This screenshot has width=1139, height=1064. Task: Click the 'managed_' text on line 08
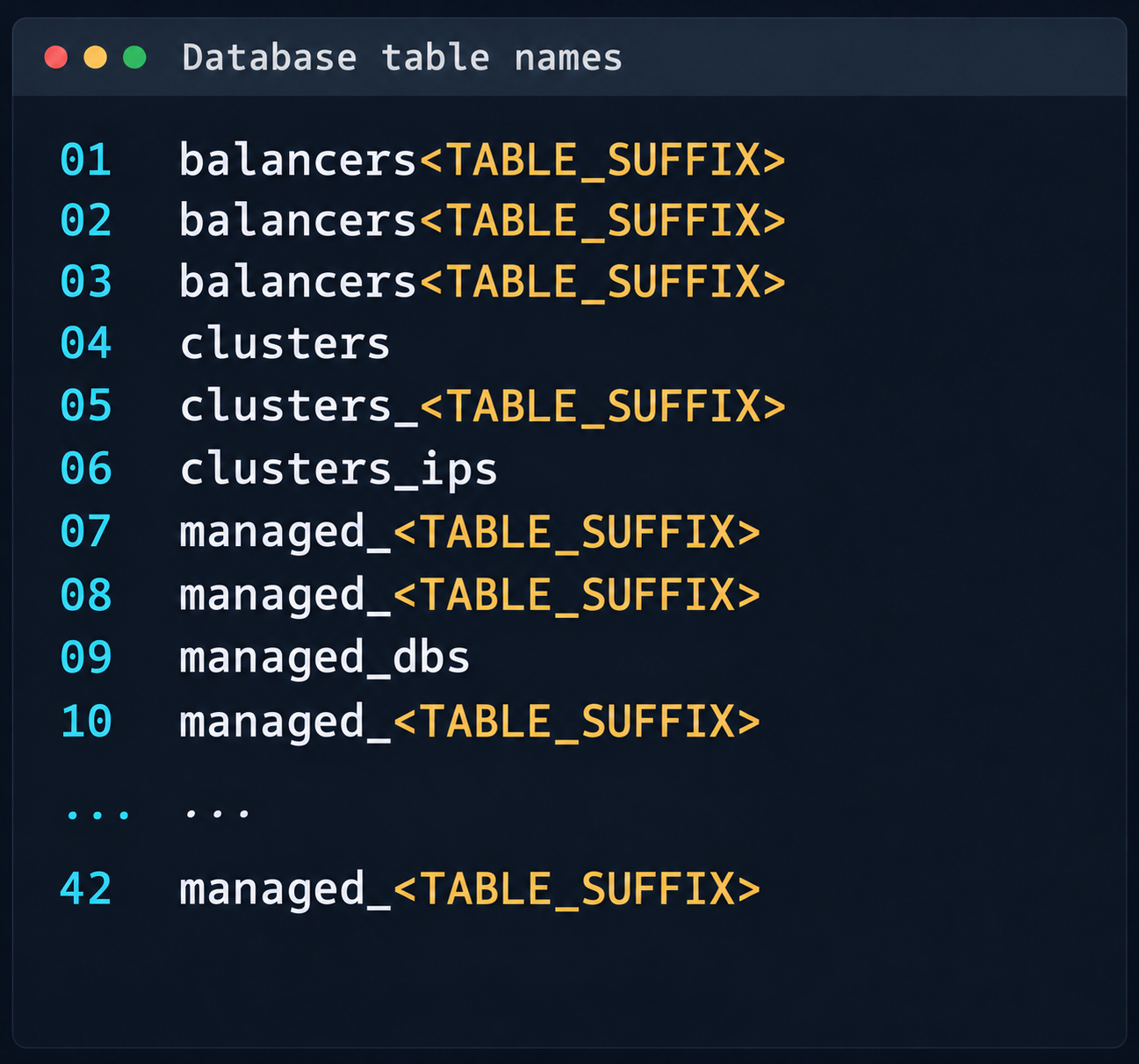[285, 595]
